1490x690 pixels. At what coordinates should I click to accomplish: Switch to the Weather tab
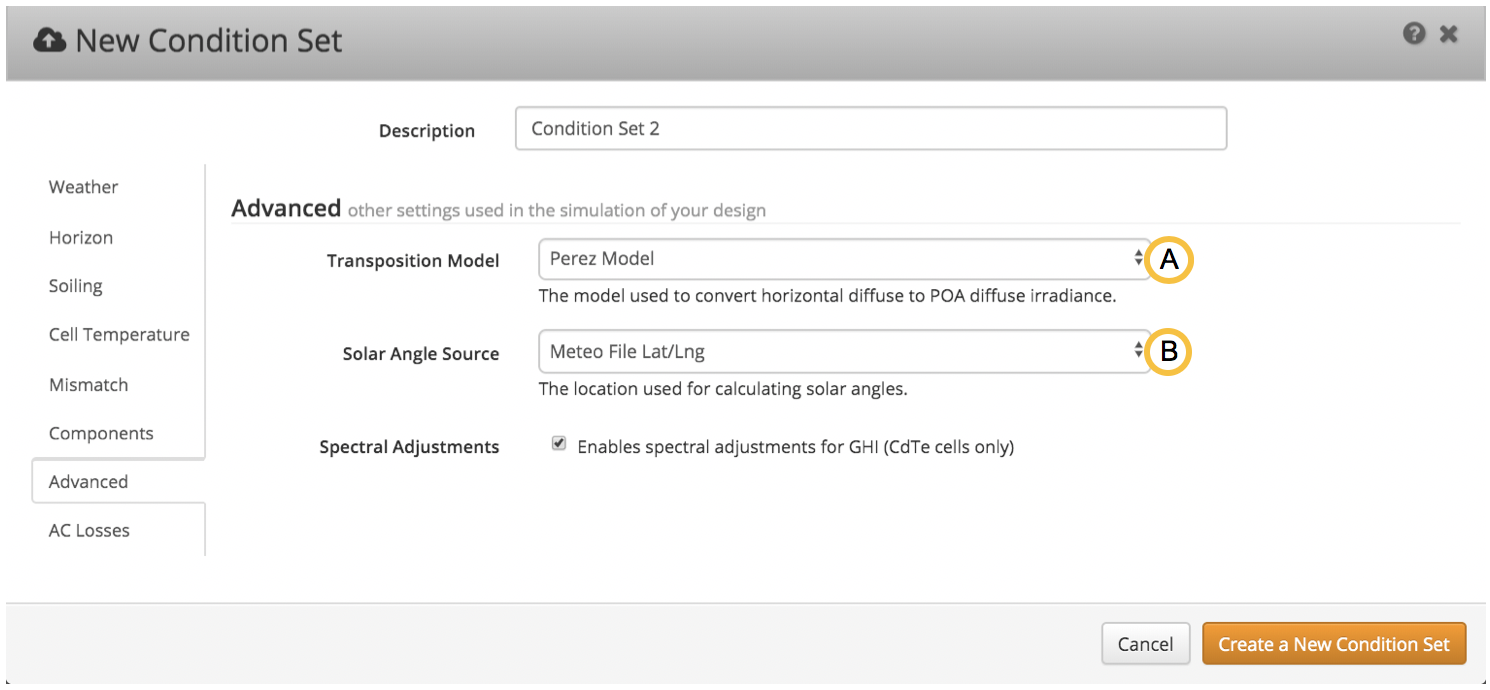[x=83, y=187]
